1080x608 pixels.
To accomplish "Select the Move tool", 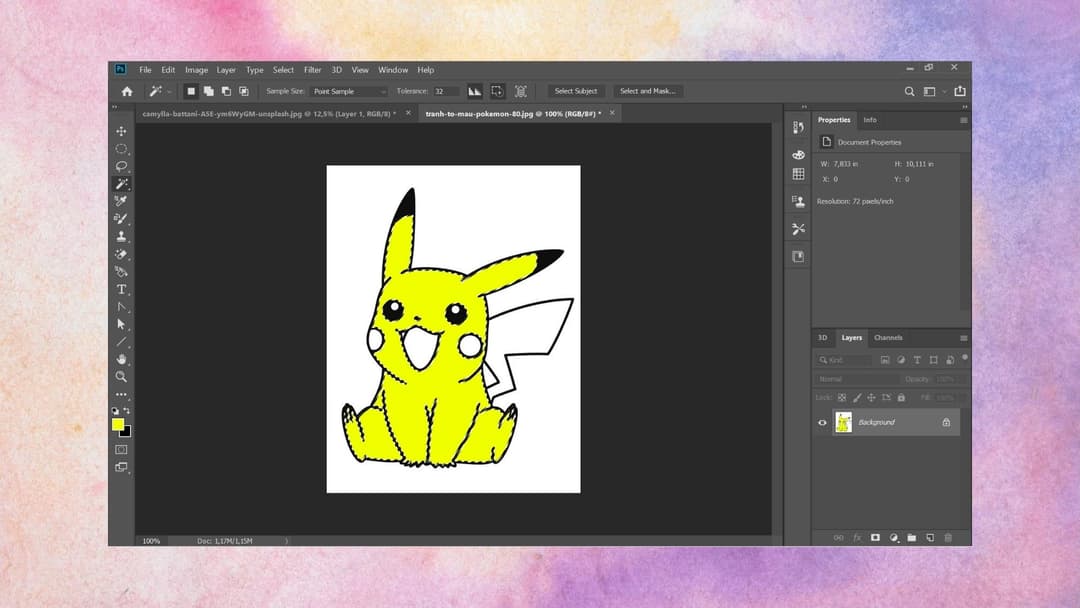I will coord(121,131).
